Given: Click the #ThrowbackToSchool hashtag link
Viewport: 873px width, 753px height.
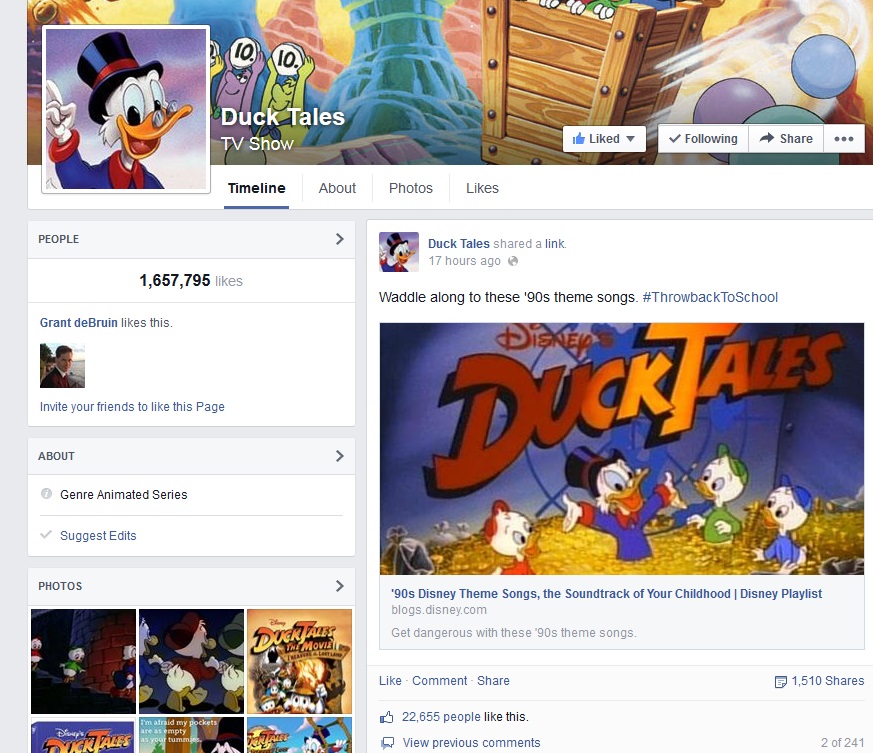Looking at the screenshot, I should coord(710,297).
